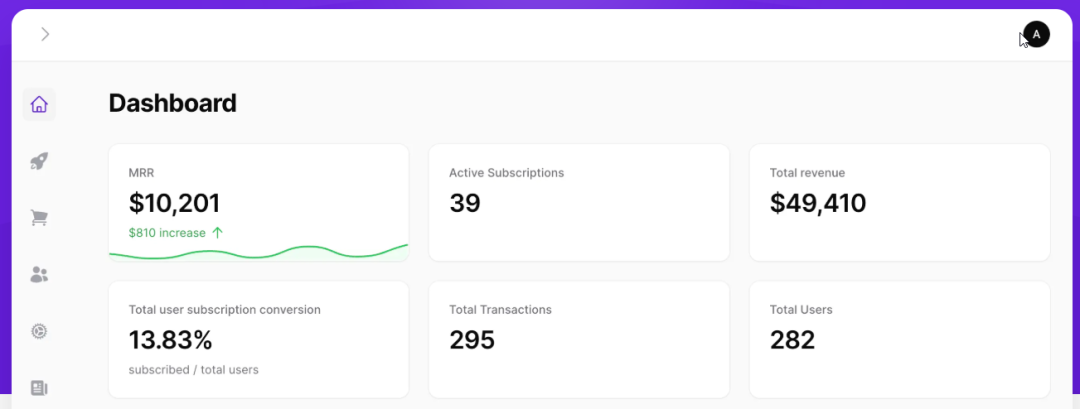The image size is (1080, 409).
Task: Click the Total user subscription conversion label
Action: coord(225,310)
